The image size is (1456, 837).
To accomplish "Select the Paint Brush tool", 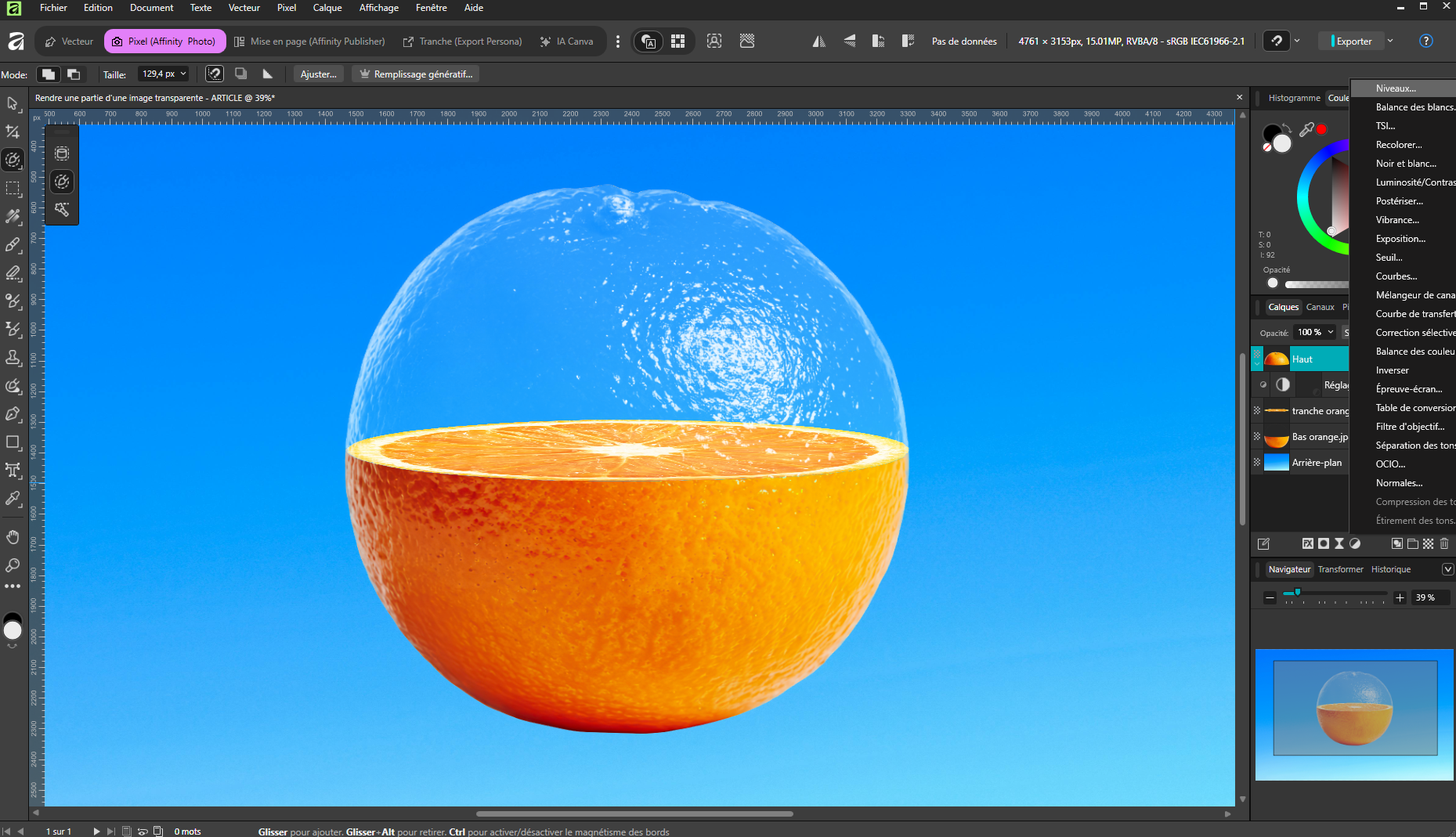I will point(13,245).
